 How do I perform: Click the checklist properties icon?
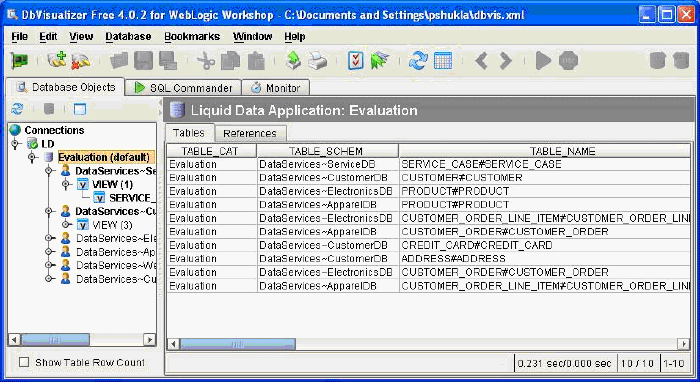tap(356, 61)
